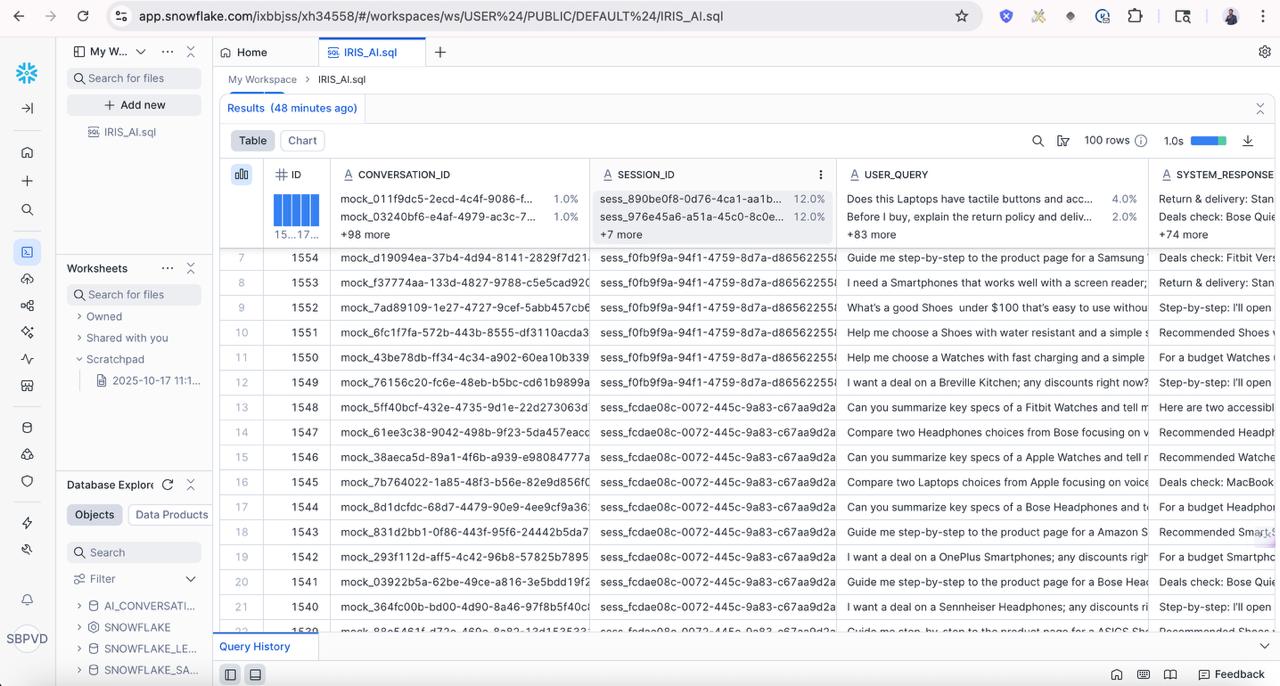Select the Objects toggle in Database Explorer
This screenshot has width=1280, height=686.
(x=95, y=514)
